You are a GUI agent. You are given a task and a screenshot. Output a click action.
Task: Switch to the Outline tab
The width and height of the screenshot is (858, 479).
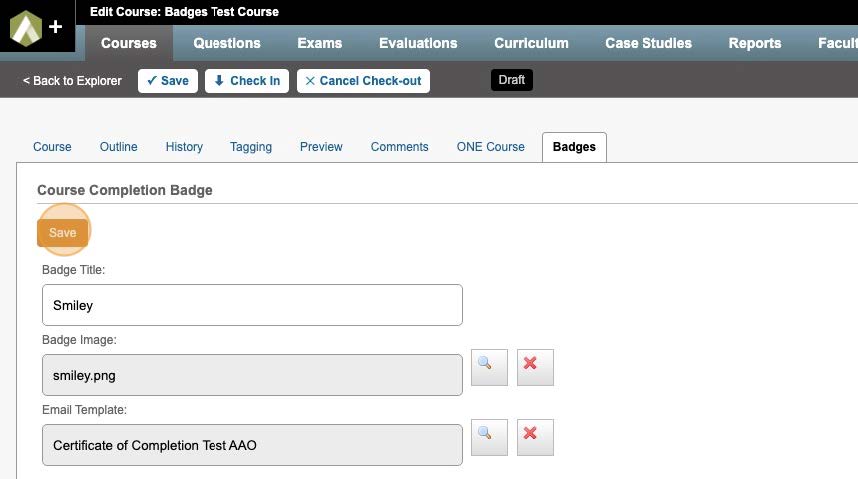(118, 147)
